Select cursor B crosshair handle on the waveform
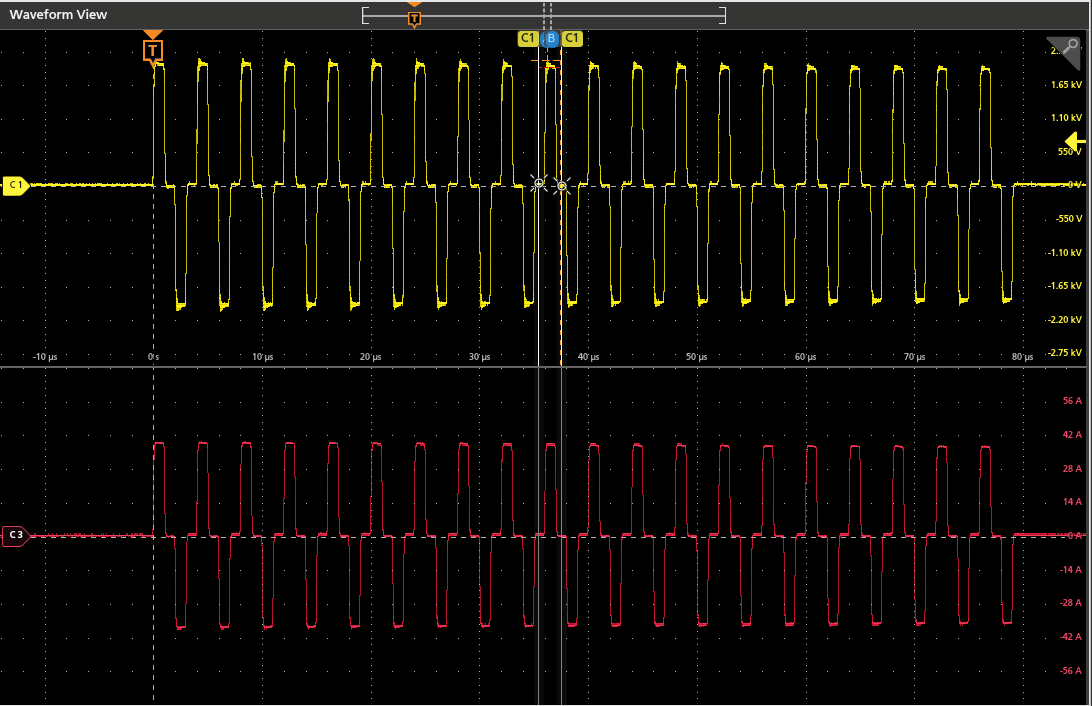 pyautogui.click(x=561, y=186)
